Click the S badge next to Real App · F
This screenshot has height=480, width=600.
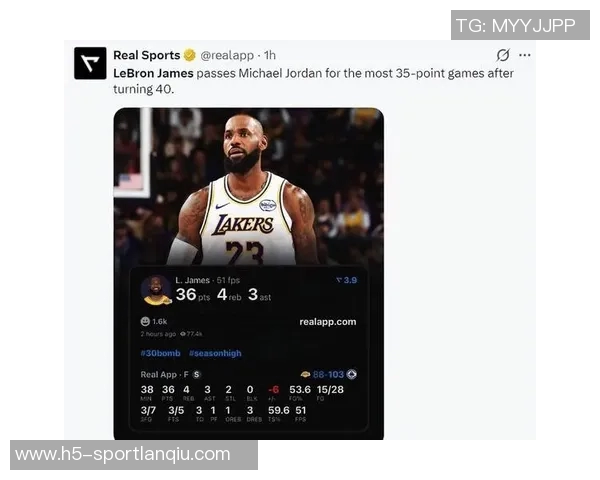point(196,374)
